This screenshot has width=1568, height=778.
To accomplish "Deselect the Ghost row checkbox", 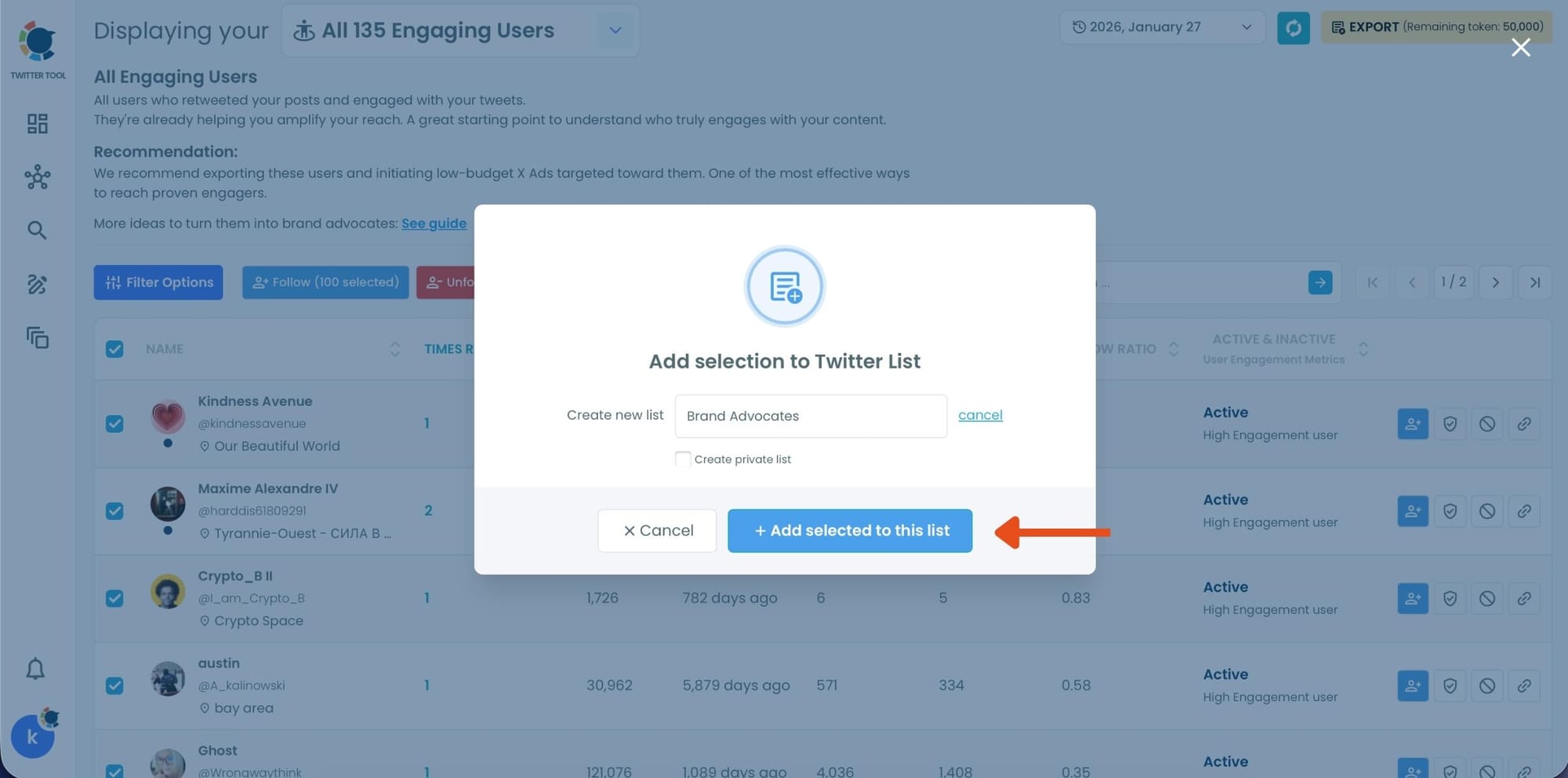I will [x=114, y=773].
